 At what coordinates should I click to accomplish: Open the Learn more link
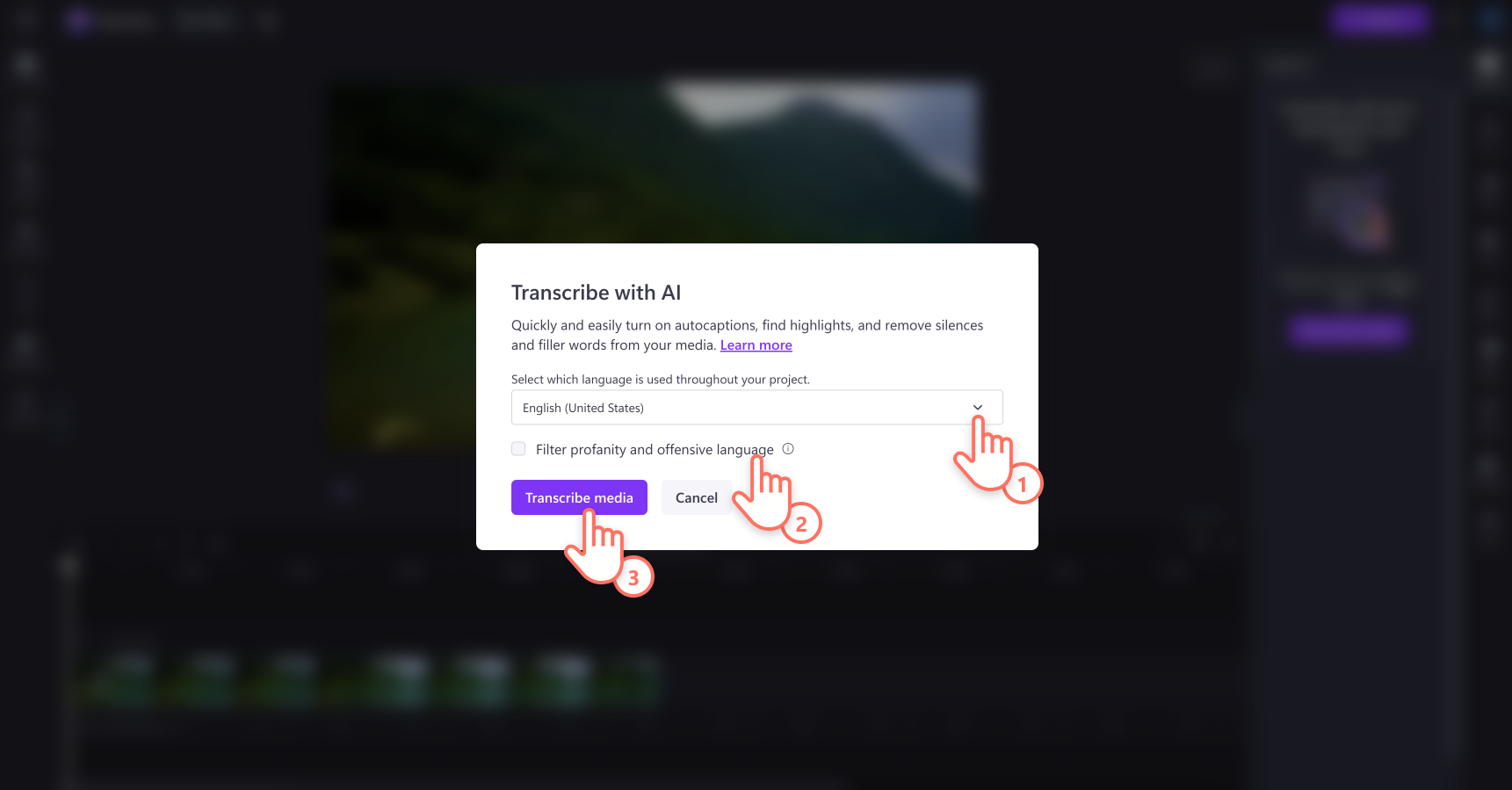(x=756, y=345)
